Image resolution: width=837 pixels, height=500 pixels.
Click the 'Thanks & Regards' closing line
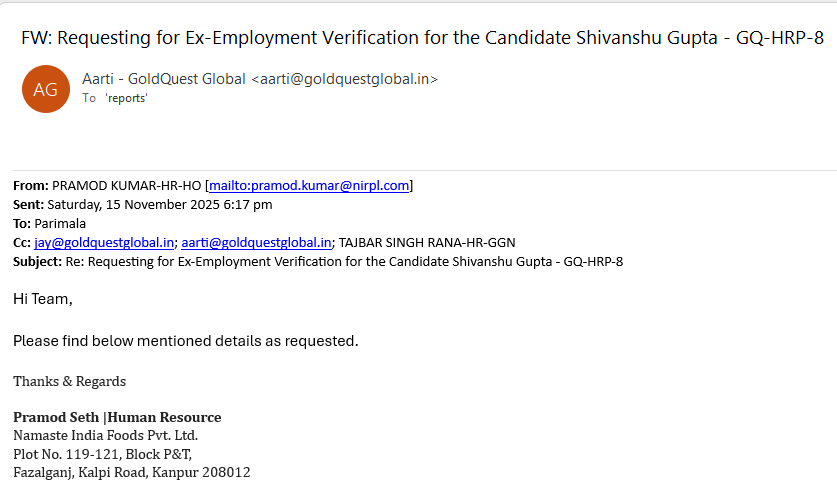point(69,381)
